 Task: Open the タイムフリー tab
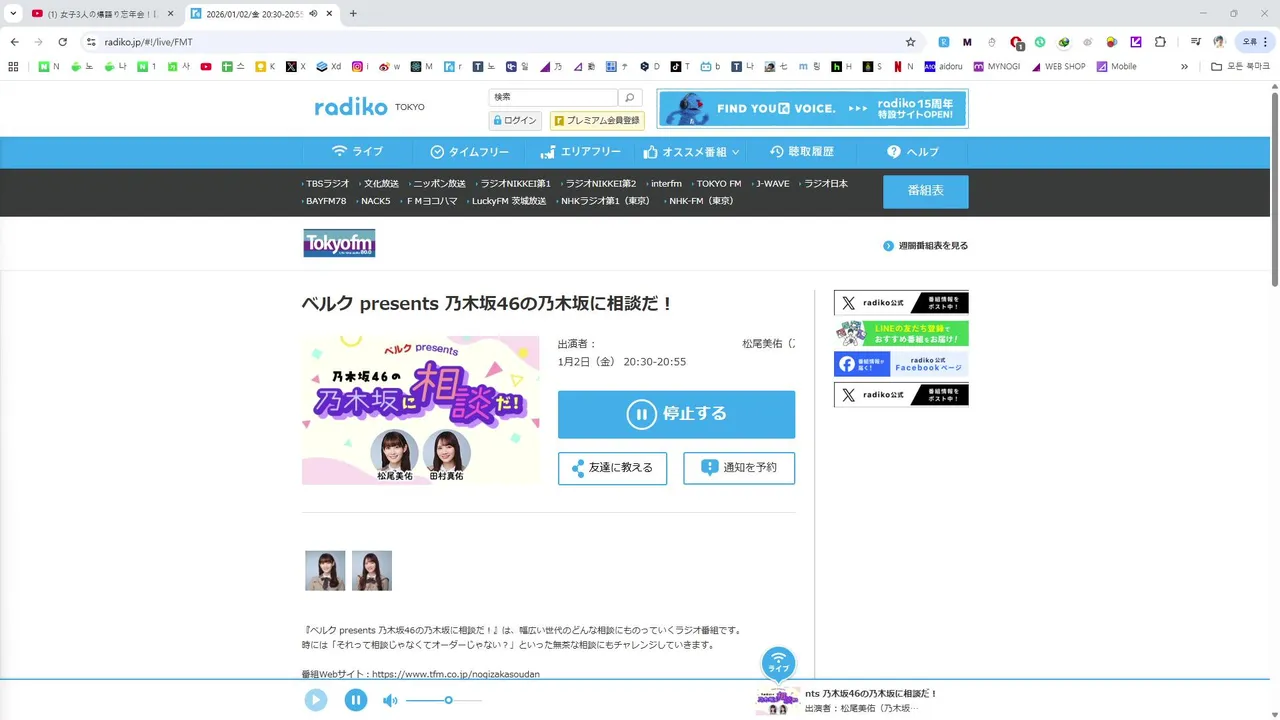click(x=469, y=152)
